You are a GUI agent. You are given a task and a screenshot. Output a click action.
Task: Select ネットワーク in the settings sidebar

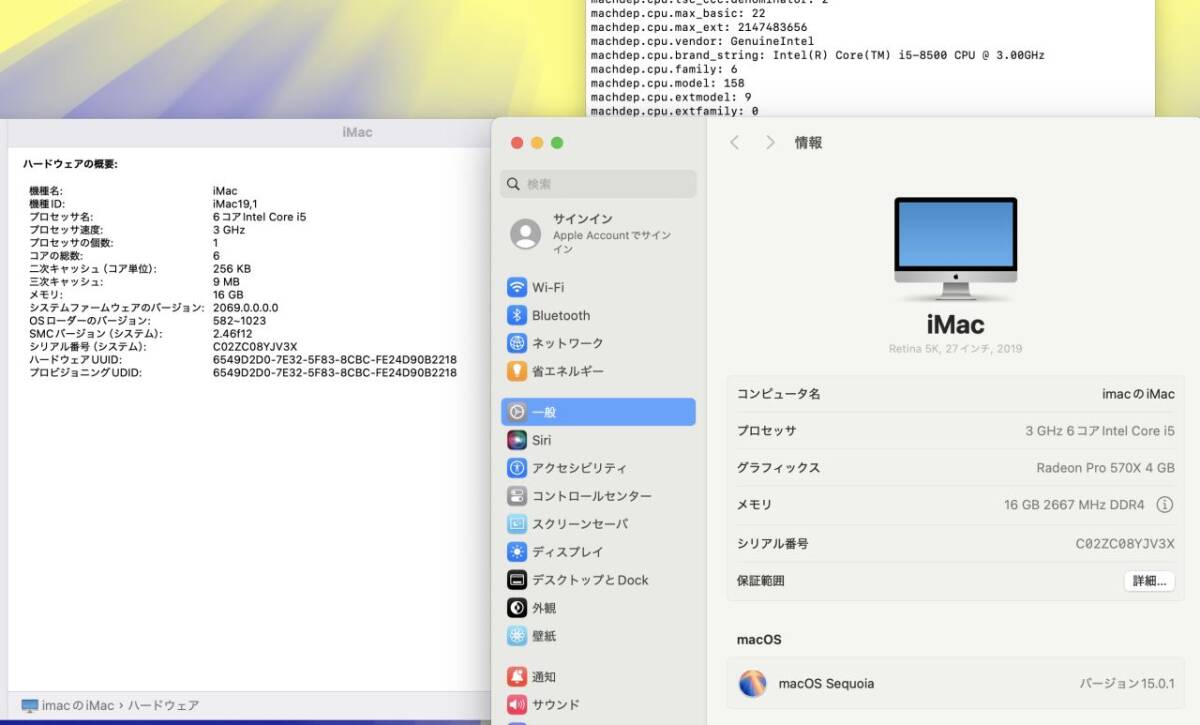pos(598,343)
